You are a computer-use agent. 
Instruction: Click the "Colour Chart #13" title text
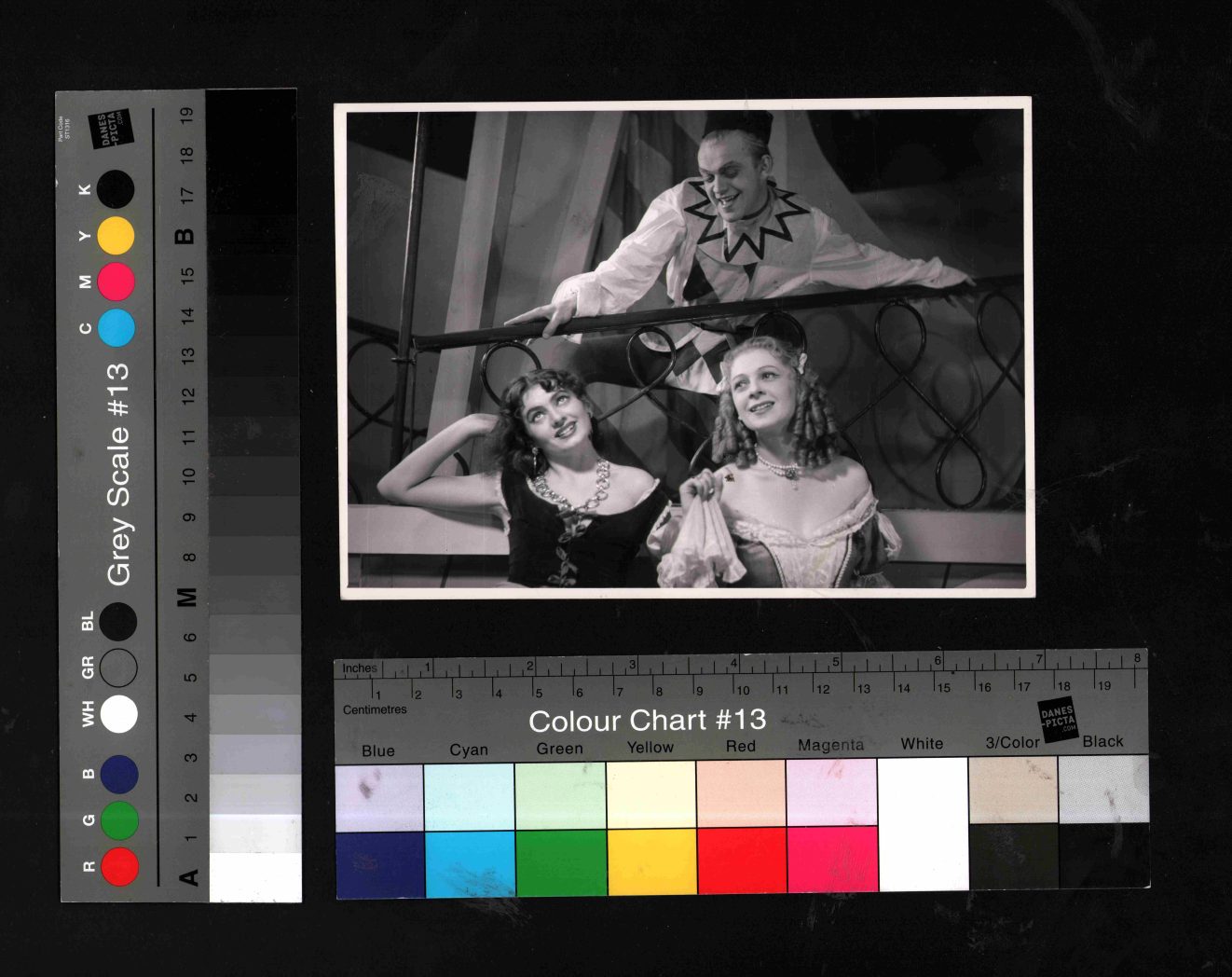[647, 721]
